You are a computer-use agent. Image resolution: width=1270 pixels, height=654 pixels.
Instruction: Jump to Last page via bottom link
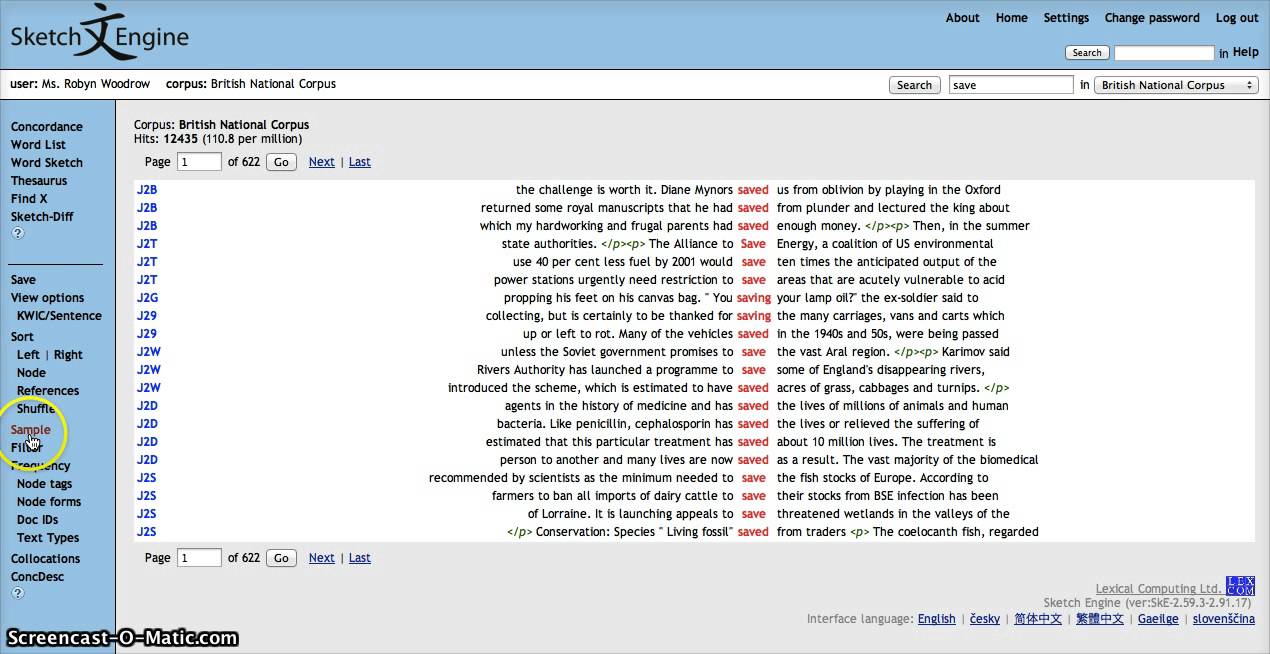(359, 558)
